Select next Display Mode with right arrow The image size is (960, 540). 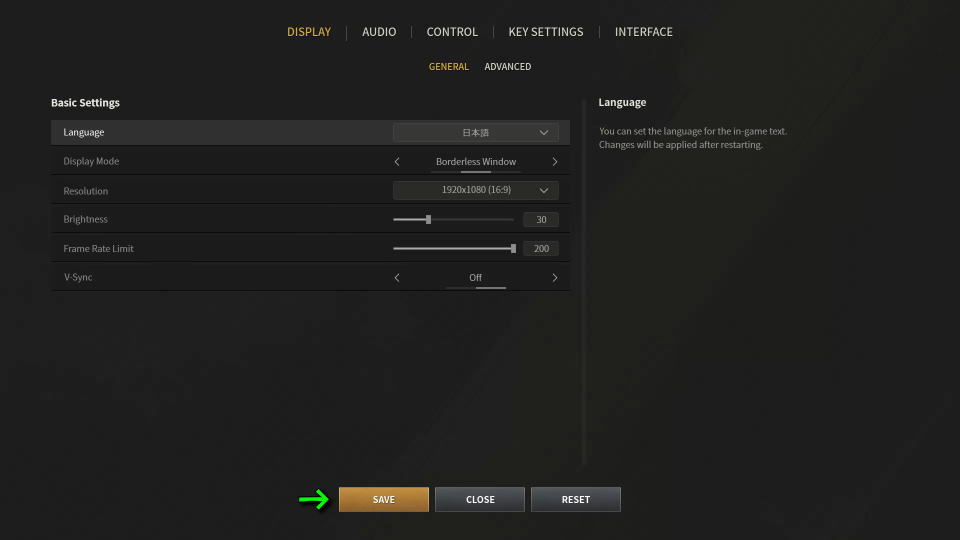pos(555,162)
